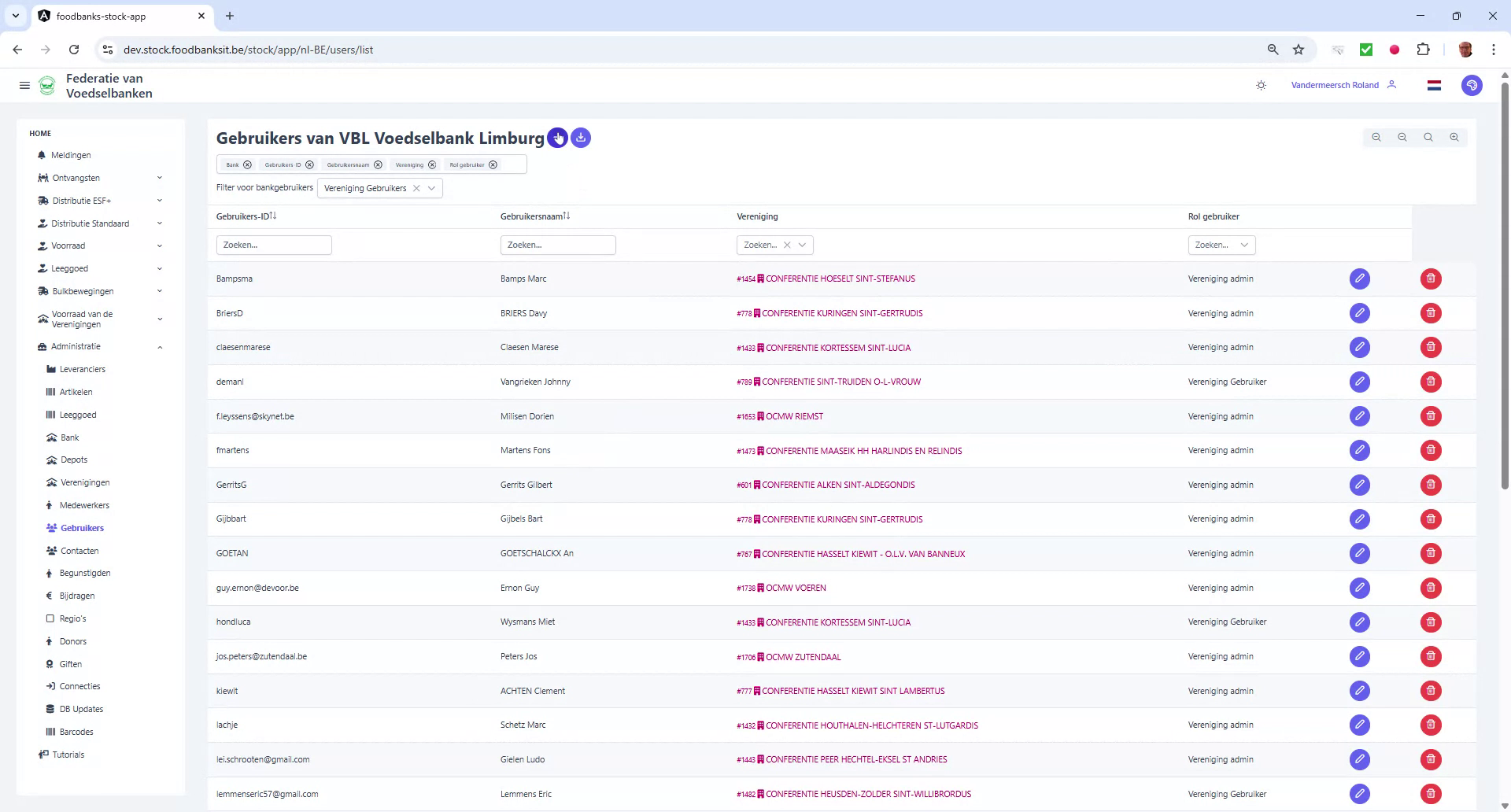Open the hamburger menu beside the logo

24,85
